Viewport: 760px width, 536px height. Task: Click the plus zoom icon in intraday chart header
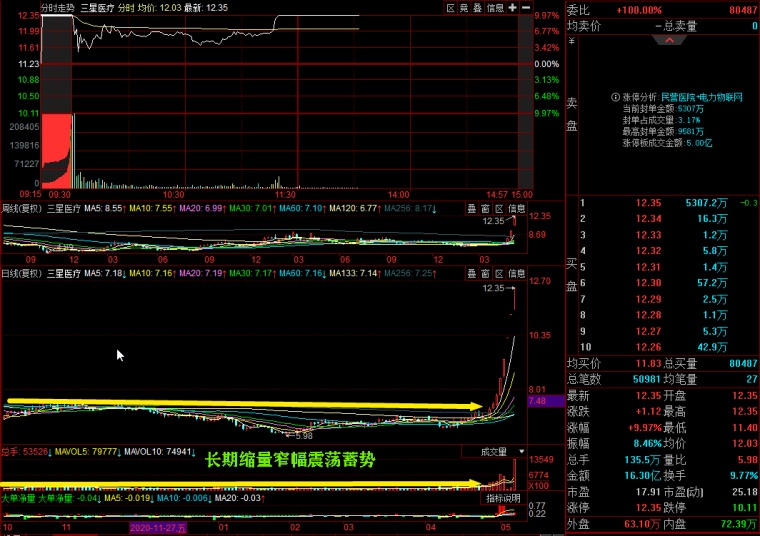click(513, 7)
